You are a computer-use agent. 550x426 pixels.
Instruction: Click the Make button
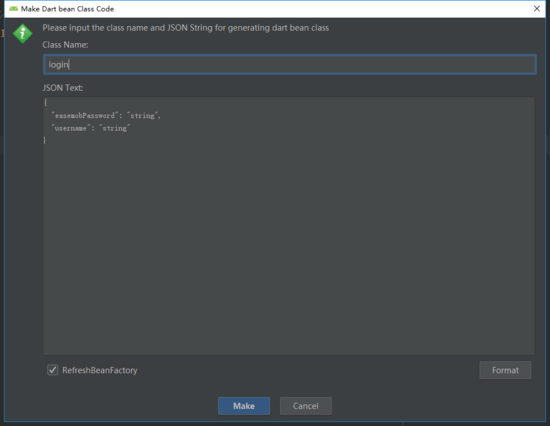[244, 406]
